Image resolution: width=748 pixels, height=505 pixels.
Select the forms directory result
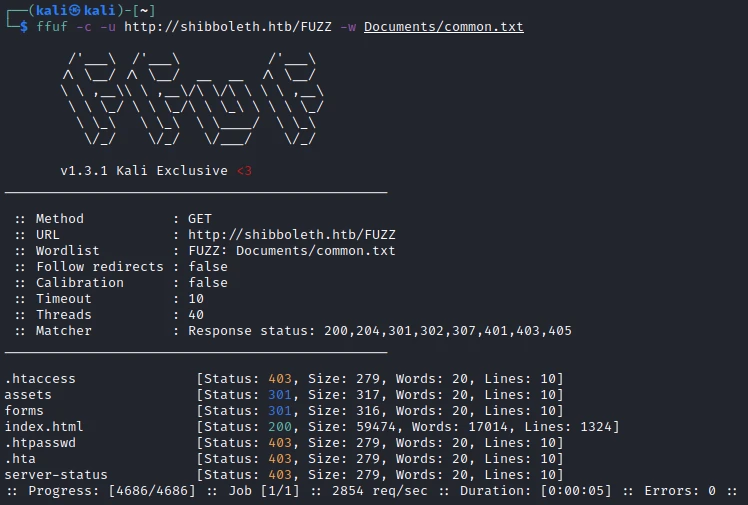tap(24, 411)
